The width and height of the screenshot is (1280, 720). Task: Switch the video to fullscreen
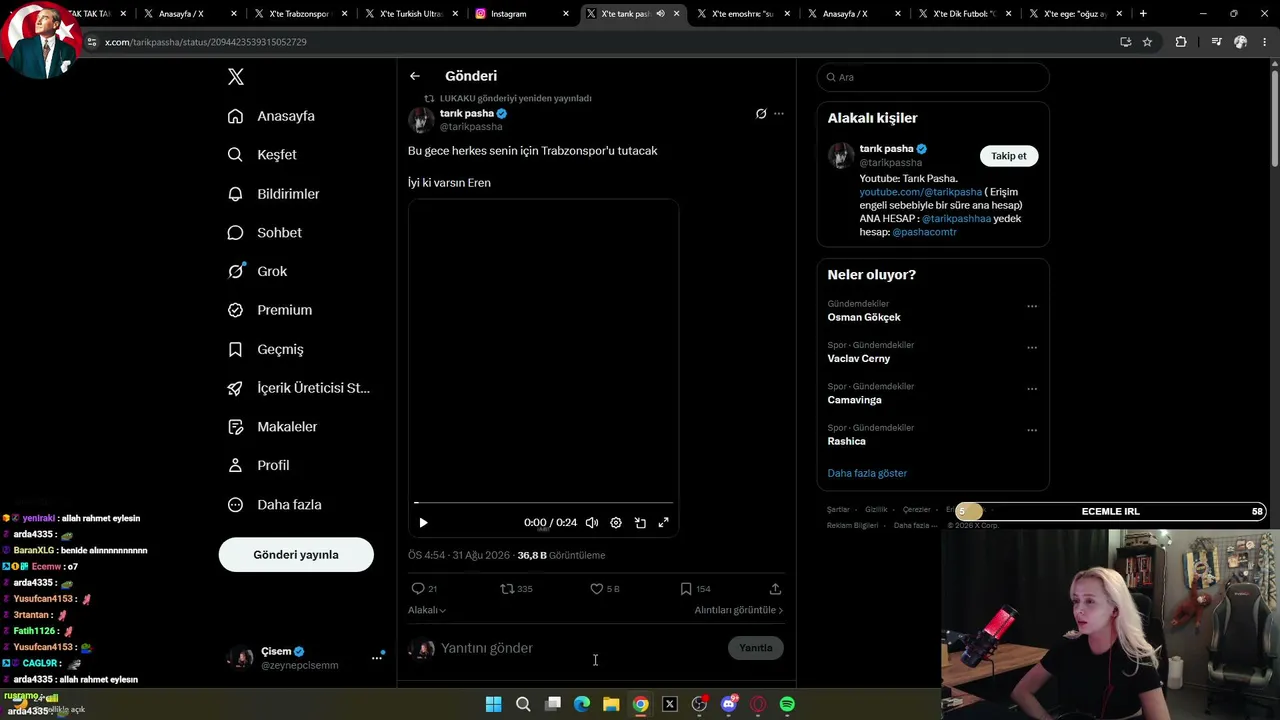click(x=663, y=523)
